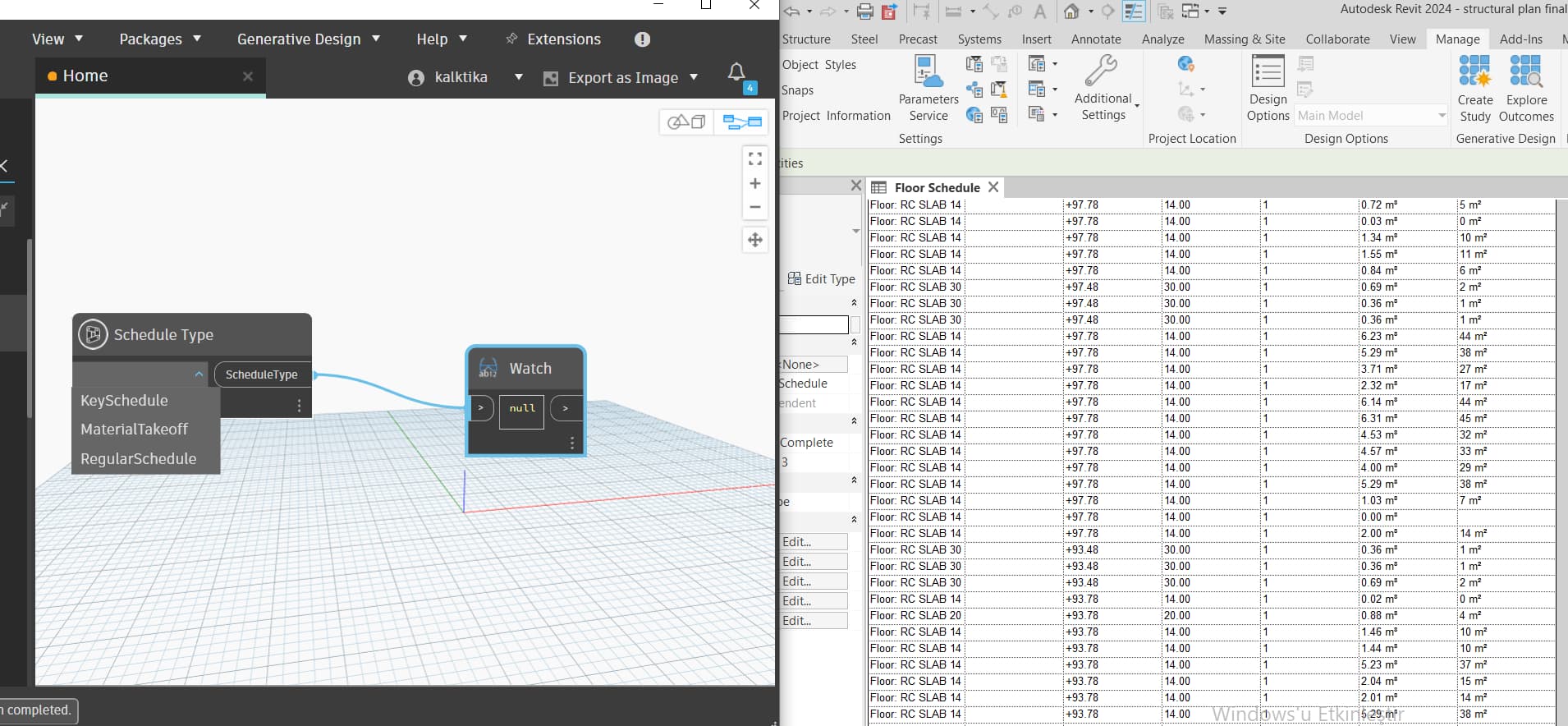Screen dimensions: 1568x726
Task: Click the last Edit... button in Properties
Action: [x=813, y=621]
